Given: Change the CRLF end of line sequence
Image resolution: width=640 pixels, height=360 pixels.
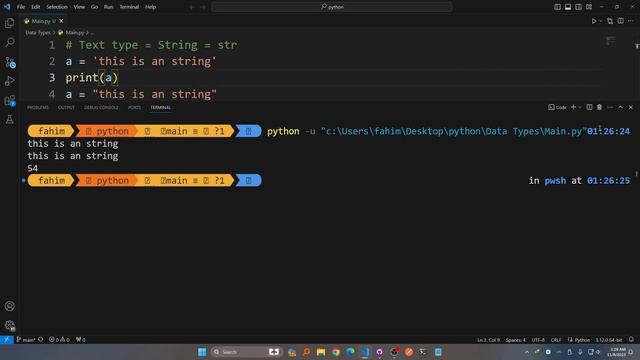Looking at the screenshot, I should (x=556, y=340).
